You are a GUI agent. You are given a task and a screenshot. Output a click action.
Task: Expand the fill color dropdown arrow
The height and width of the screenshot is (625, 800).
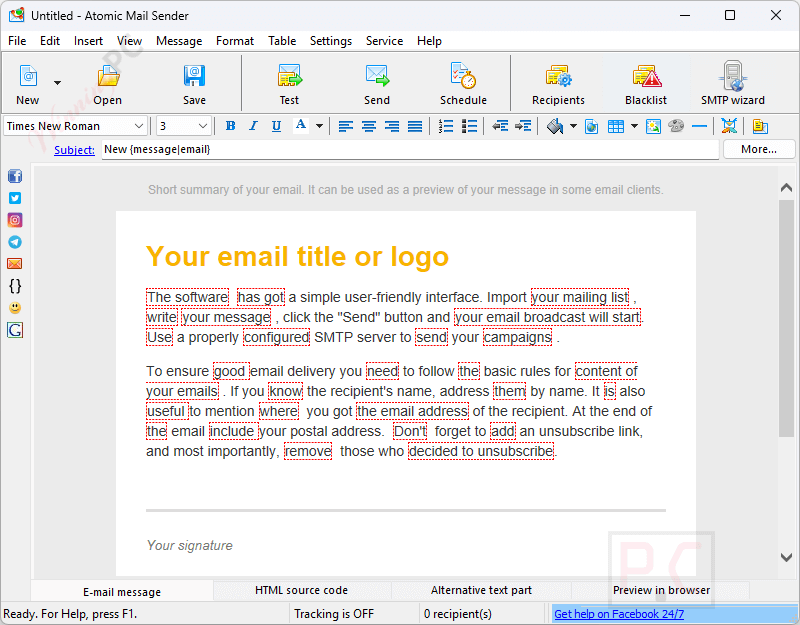(x=573, y=126)
